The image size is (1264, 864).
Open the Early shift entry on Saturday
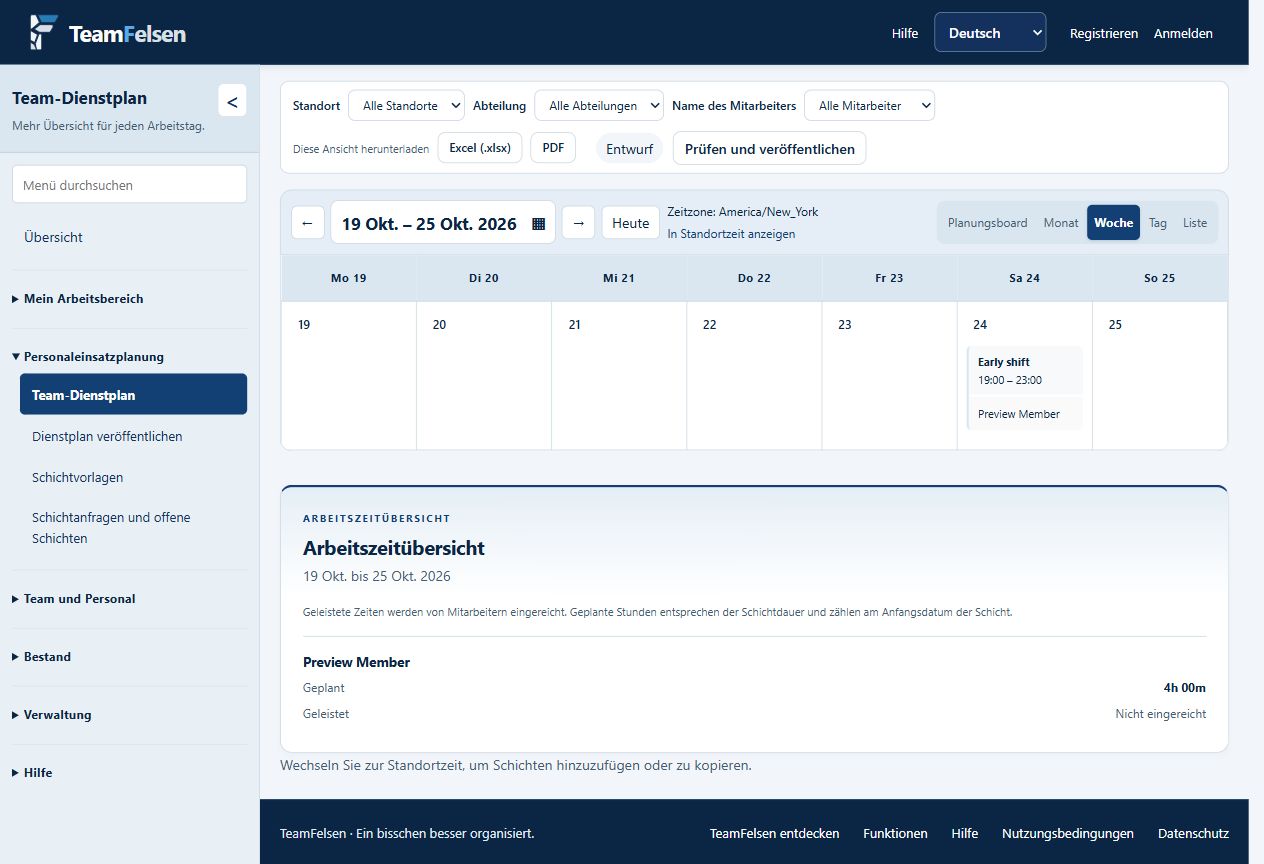pos(1025,371)
